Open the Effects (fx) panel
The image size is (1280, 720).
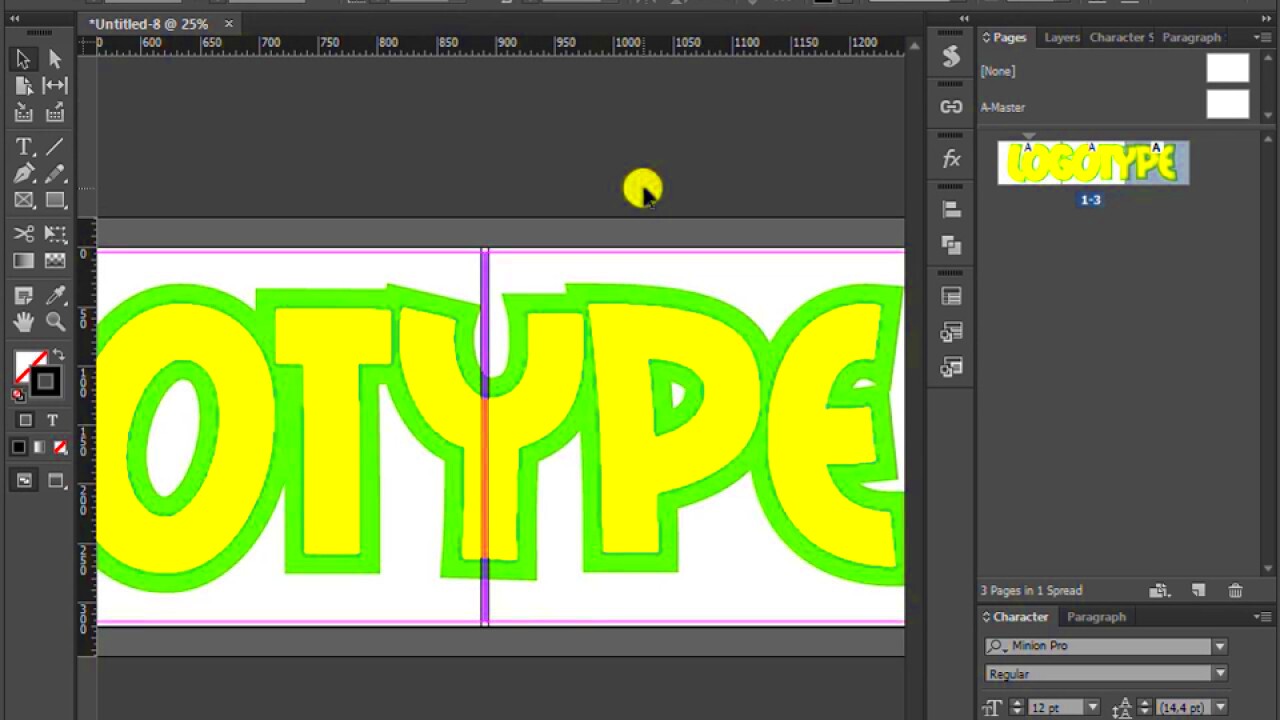951,159
